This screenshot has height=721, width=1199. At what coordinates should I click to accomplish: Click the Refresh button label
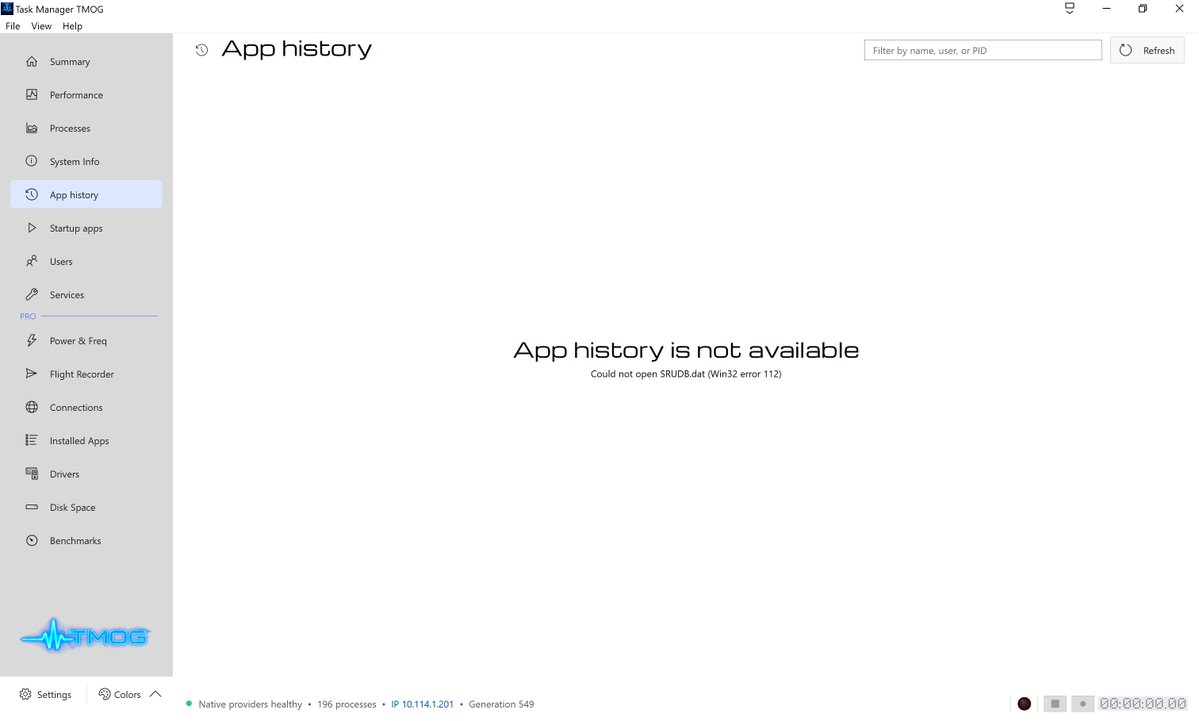tap(1158, 50)
